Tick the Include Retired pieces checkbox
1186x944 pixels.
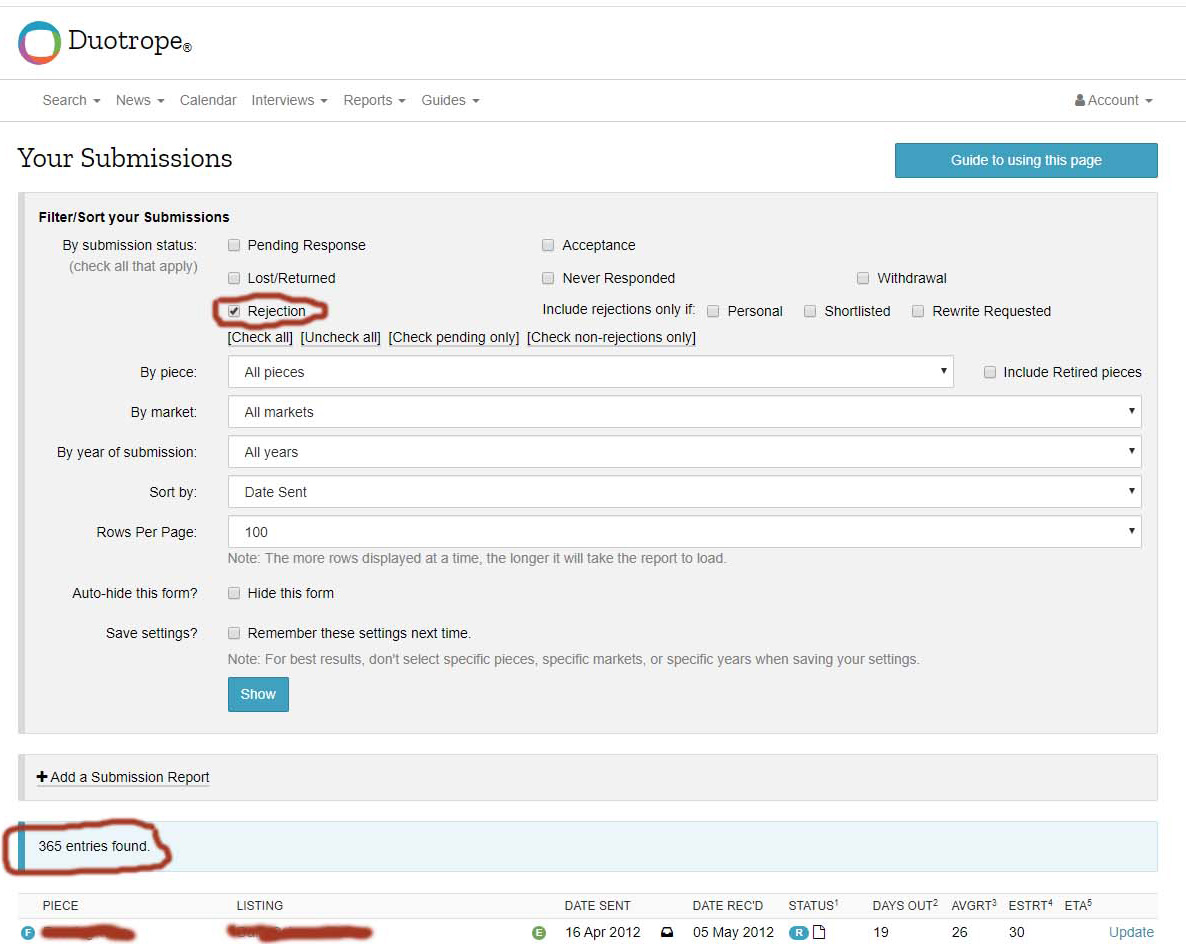[x=990, y=372]
